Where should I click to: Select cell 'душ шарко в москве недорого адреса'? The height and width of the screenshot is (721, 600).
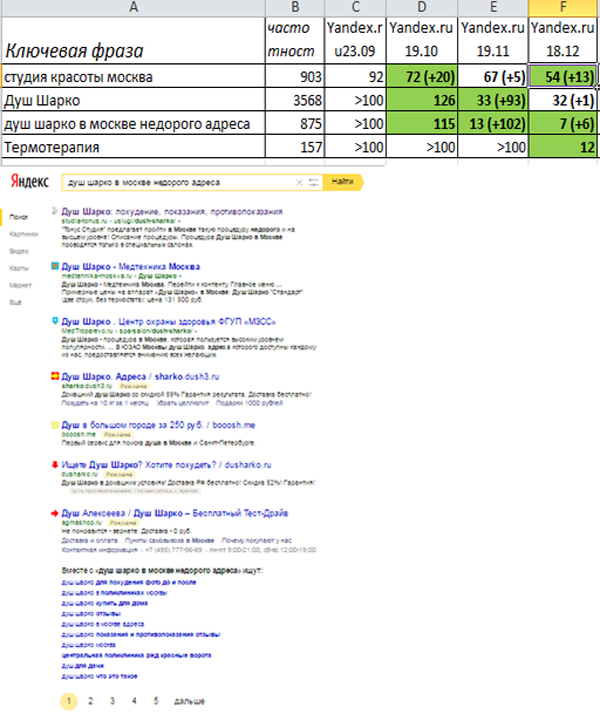[133, 123]
